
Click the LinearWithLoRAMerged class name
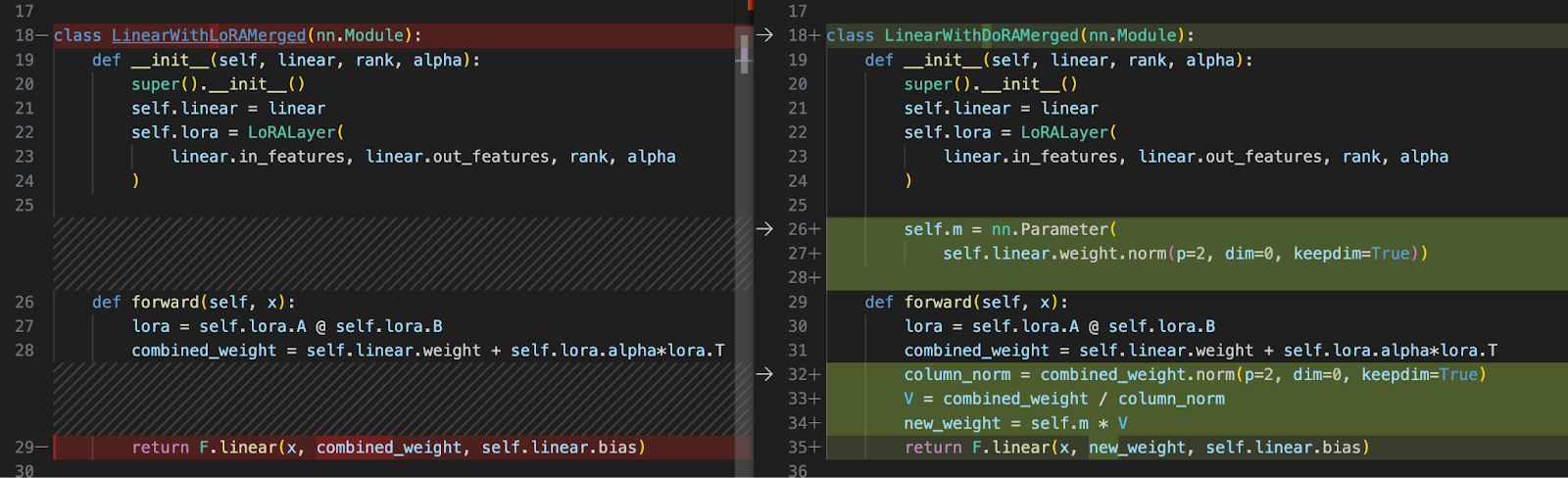[x=209, y=35]
